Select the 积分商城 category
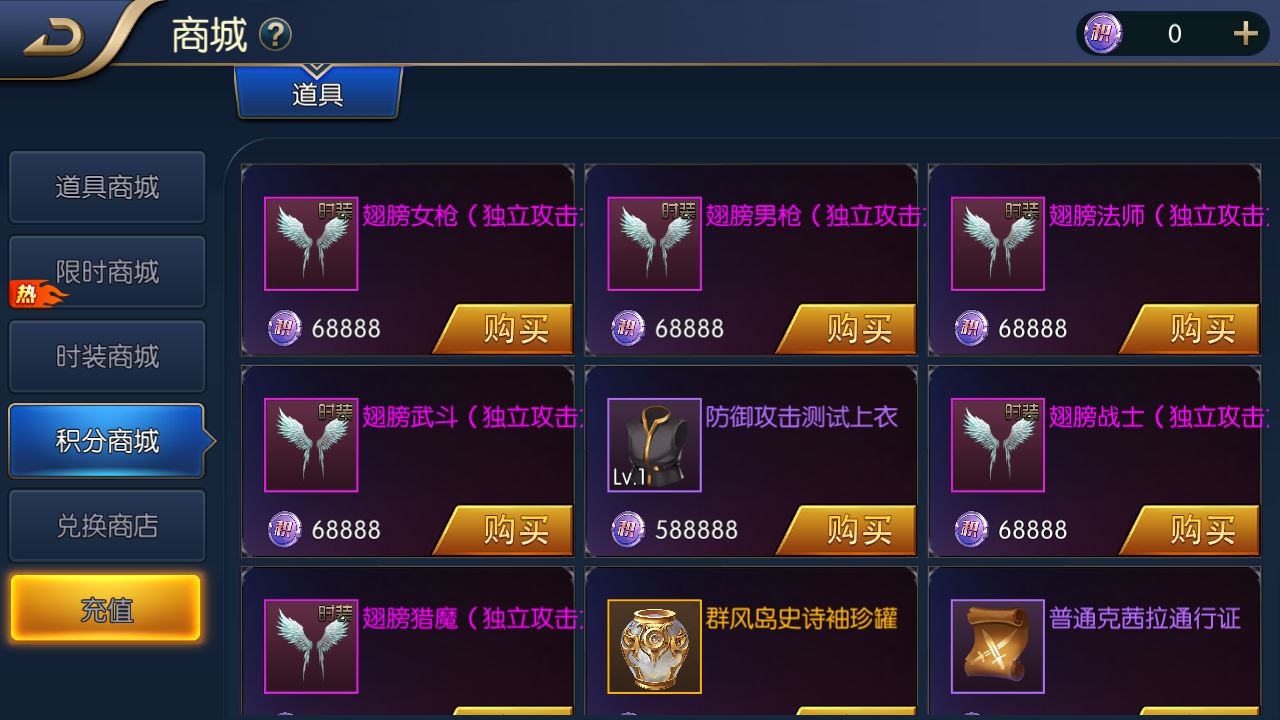 [107, 441]
